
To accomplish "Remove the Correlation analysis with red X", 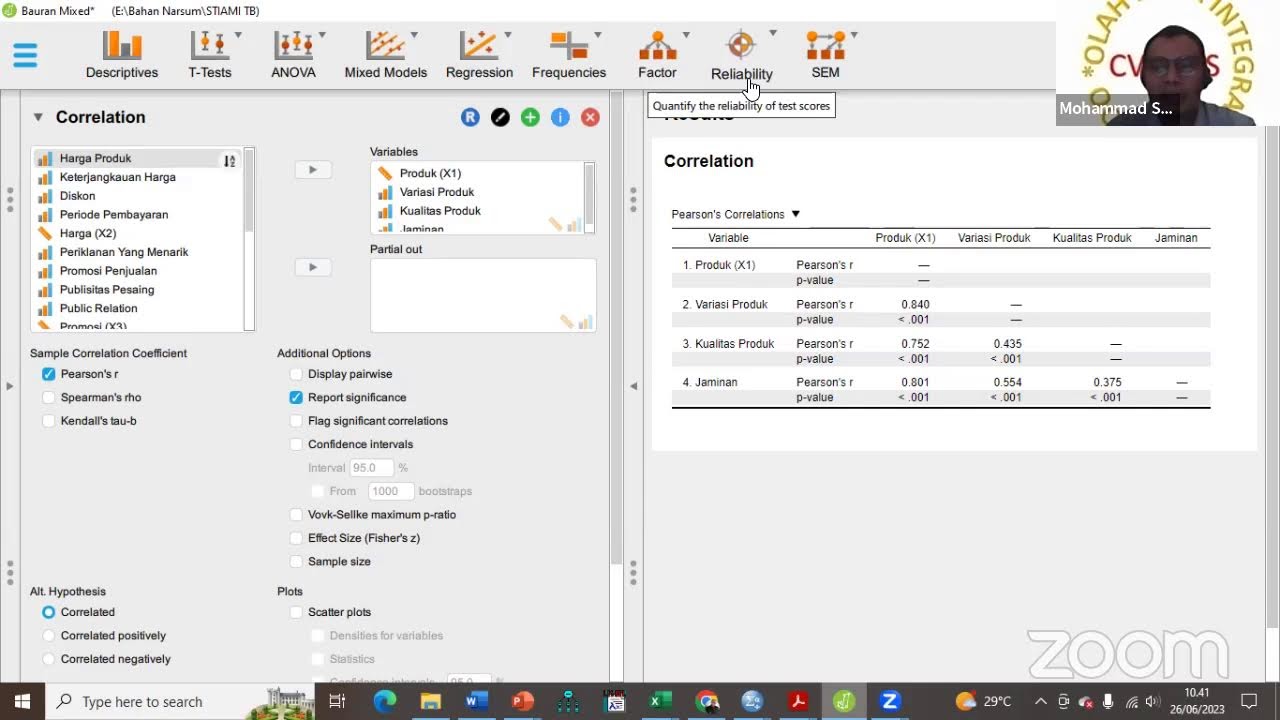I will coord(590,117).
